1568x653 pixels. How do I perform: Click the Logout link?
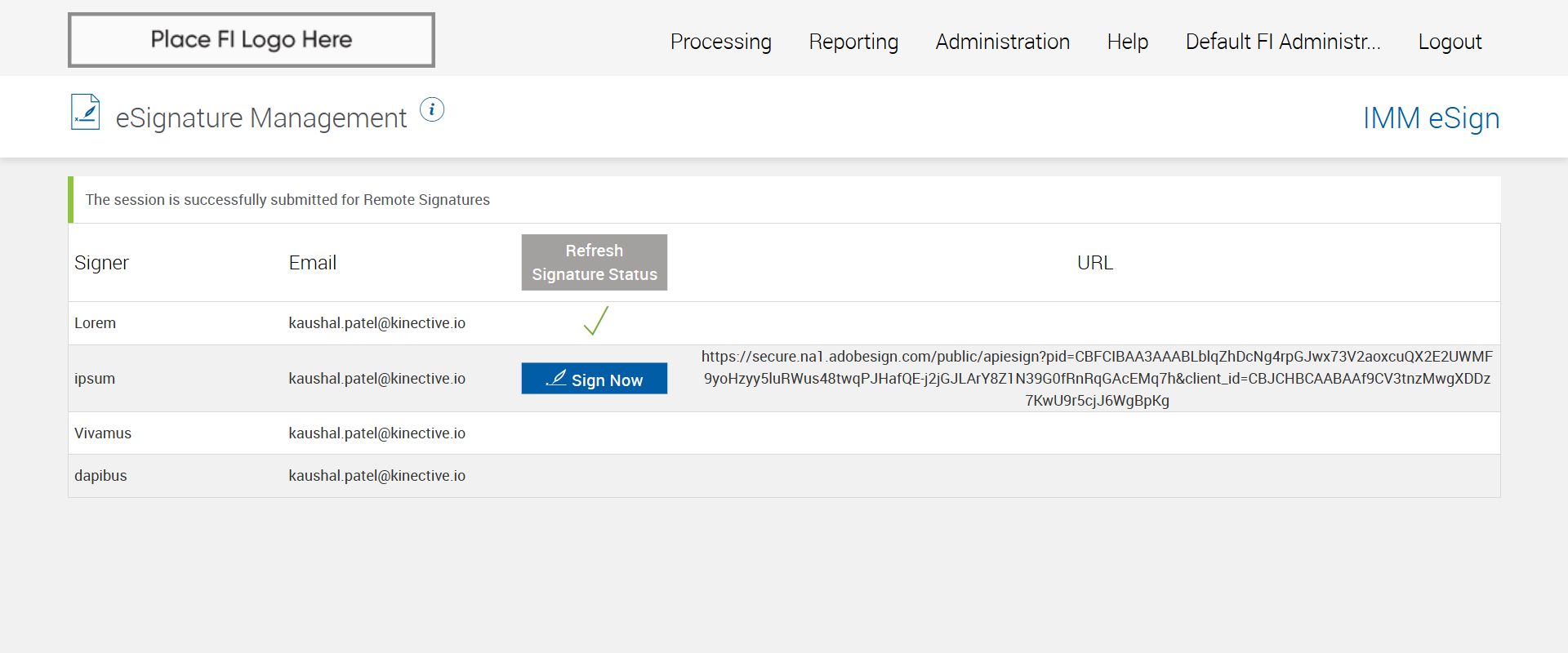click(1450, 42)
